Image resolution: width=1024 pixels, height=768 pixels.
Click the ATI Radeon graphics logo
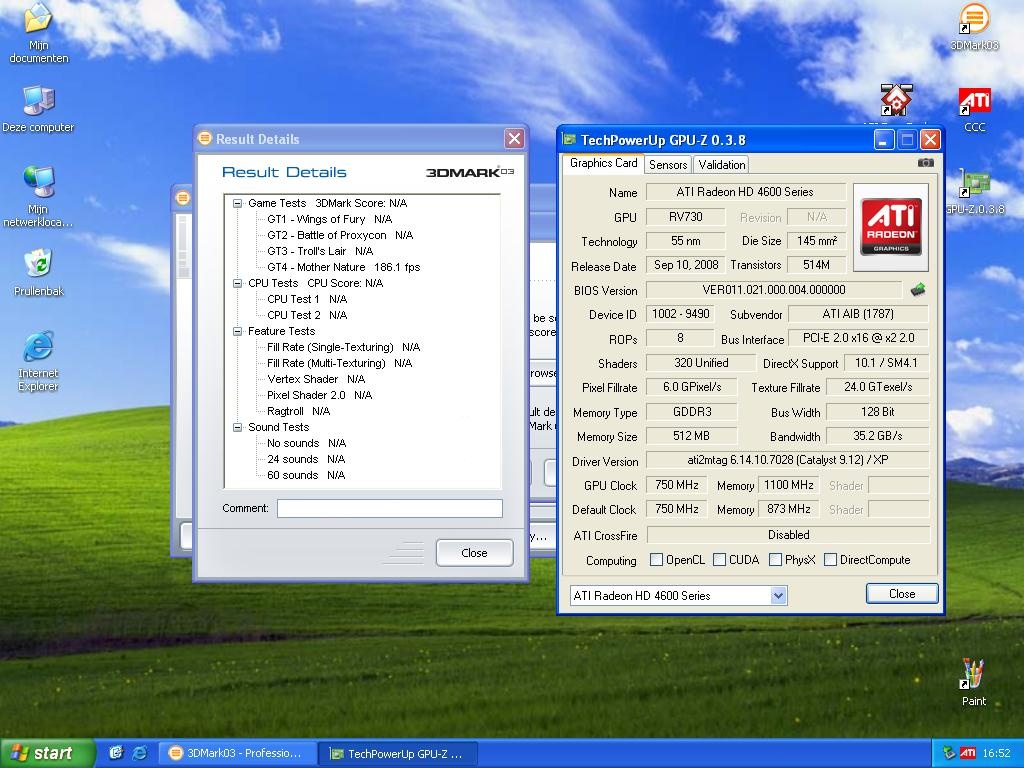[891, 227]
